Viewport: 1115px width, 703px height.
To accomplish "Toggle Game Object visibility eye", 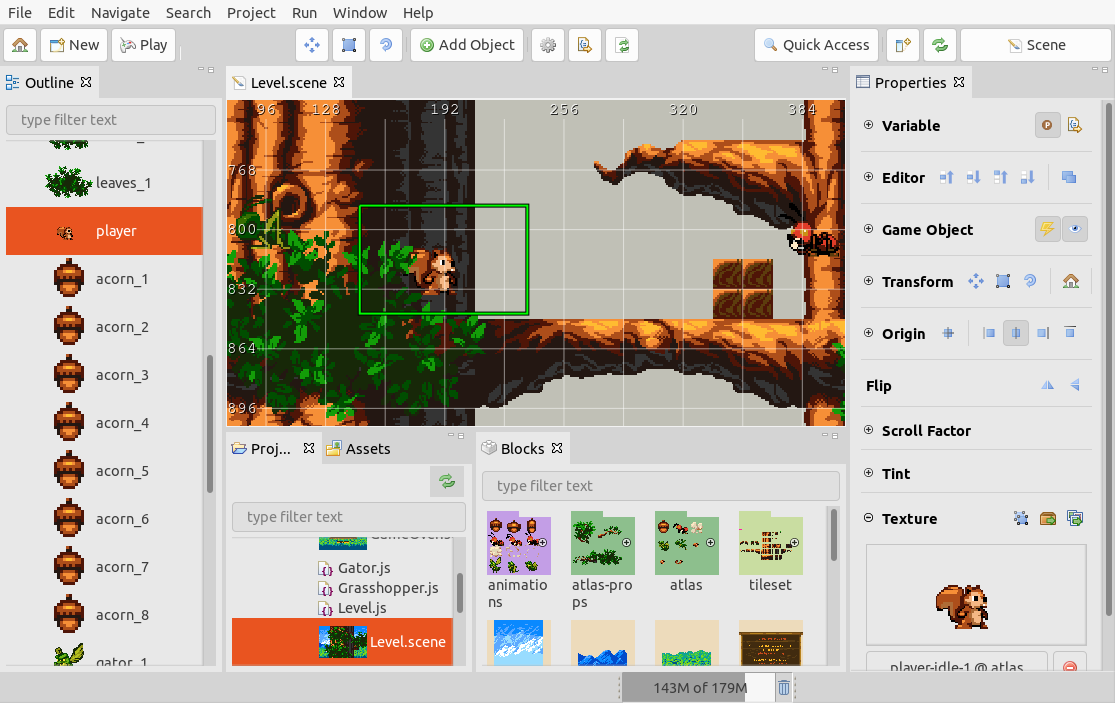I will 1075,229.
